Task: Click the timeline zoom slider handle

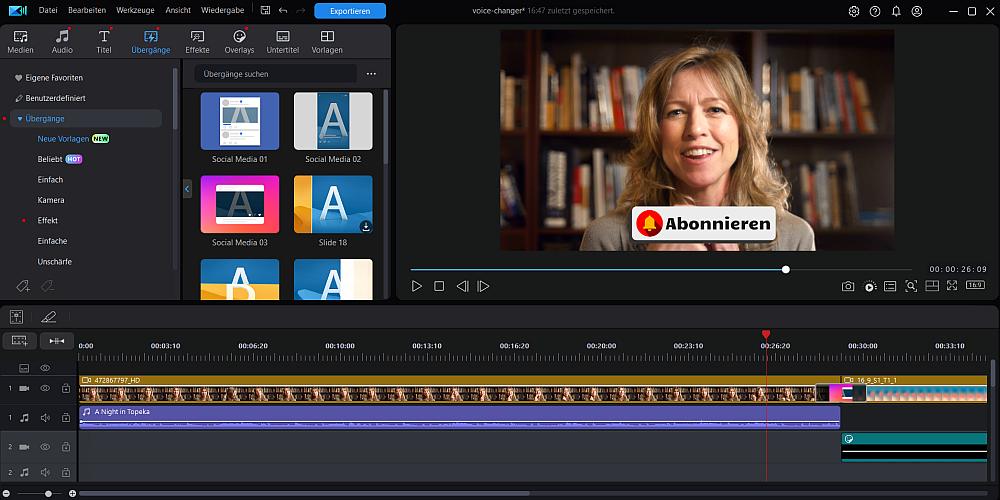Action: (47, 494)
